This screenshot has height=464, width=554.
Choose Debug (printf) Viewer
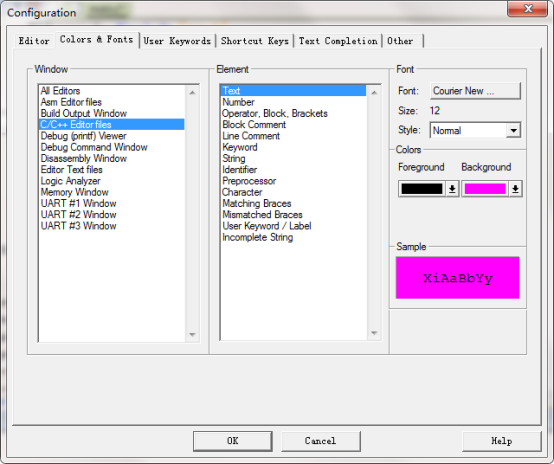click(x=112, y=136)
